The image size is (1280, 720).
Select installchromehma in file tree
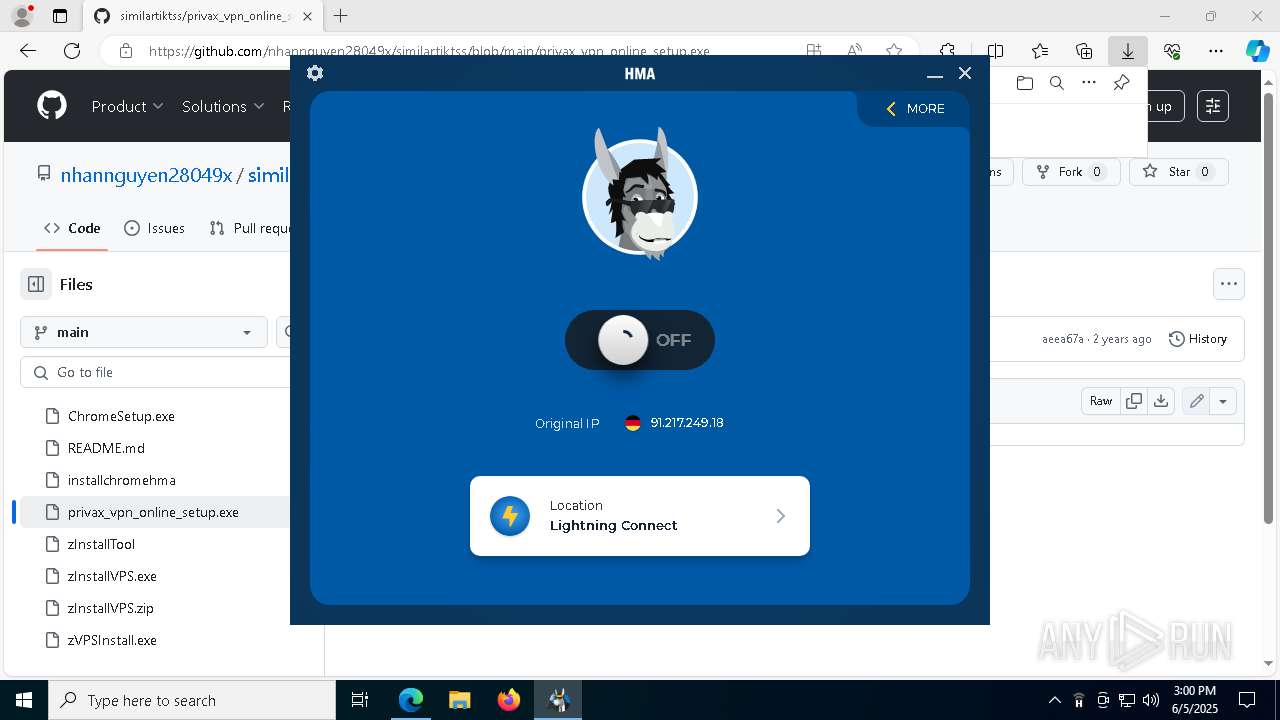(121, 480)
